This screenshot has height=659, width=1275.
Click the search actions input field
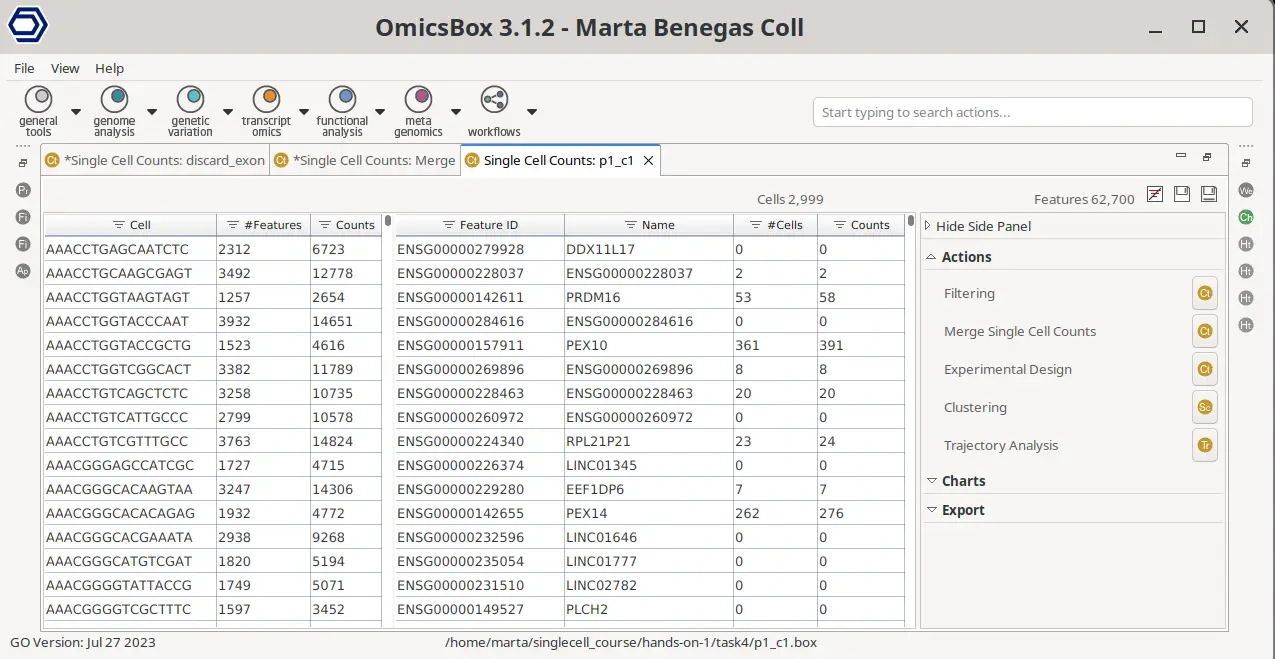[1032, 112]
